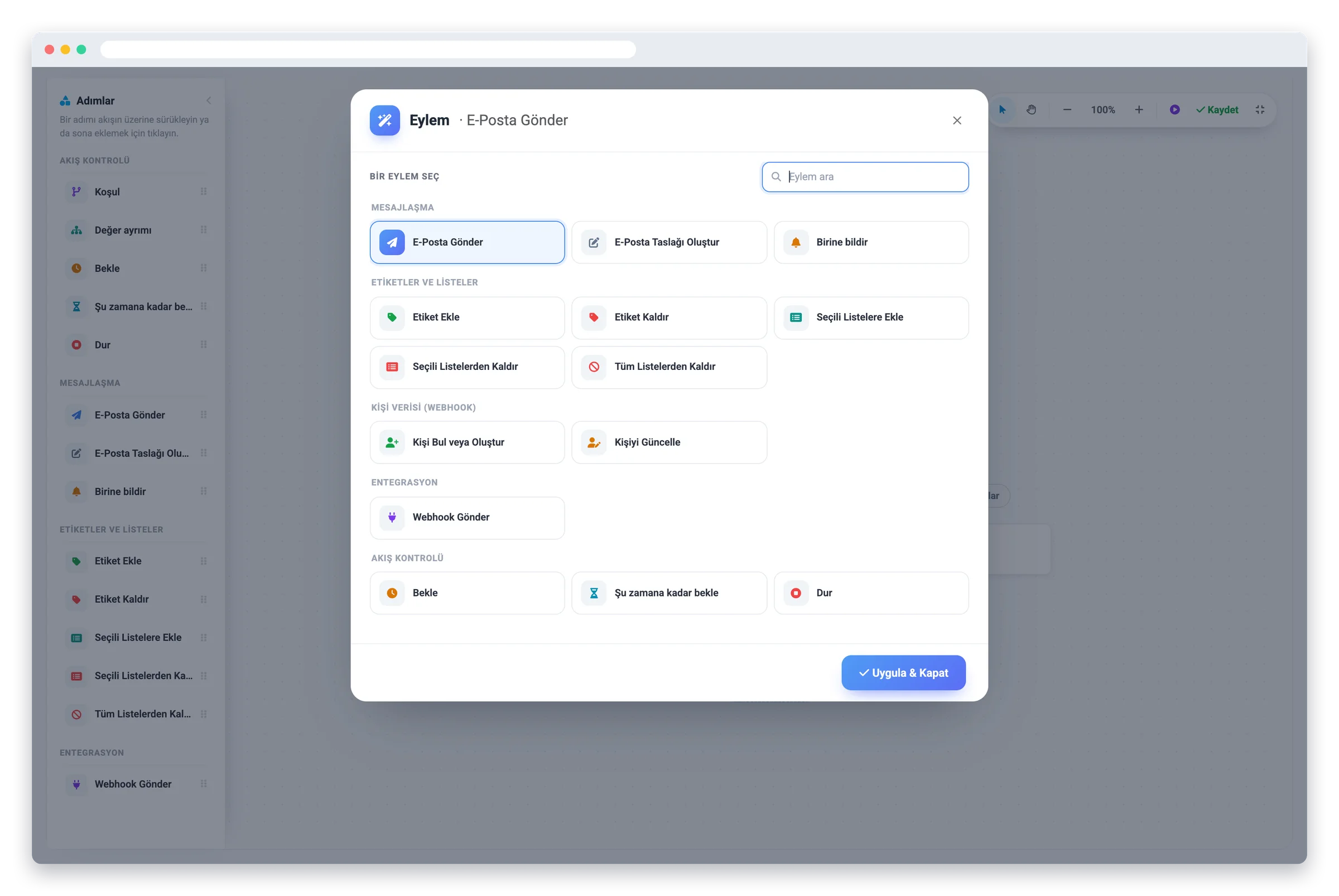Click the Uygula & Kapat button

coord(903,673)
